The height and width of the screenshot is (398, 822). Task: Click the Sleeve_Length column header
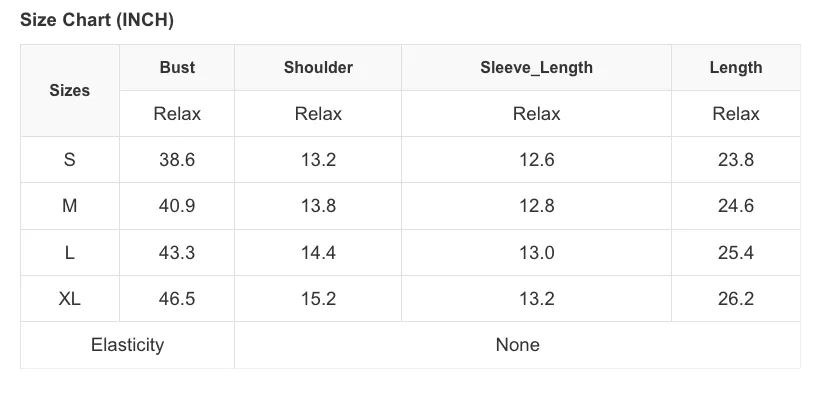tap(536, 68)
